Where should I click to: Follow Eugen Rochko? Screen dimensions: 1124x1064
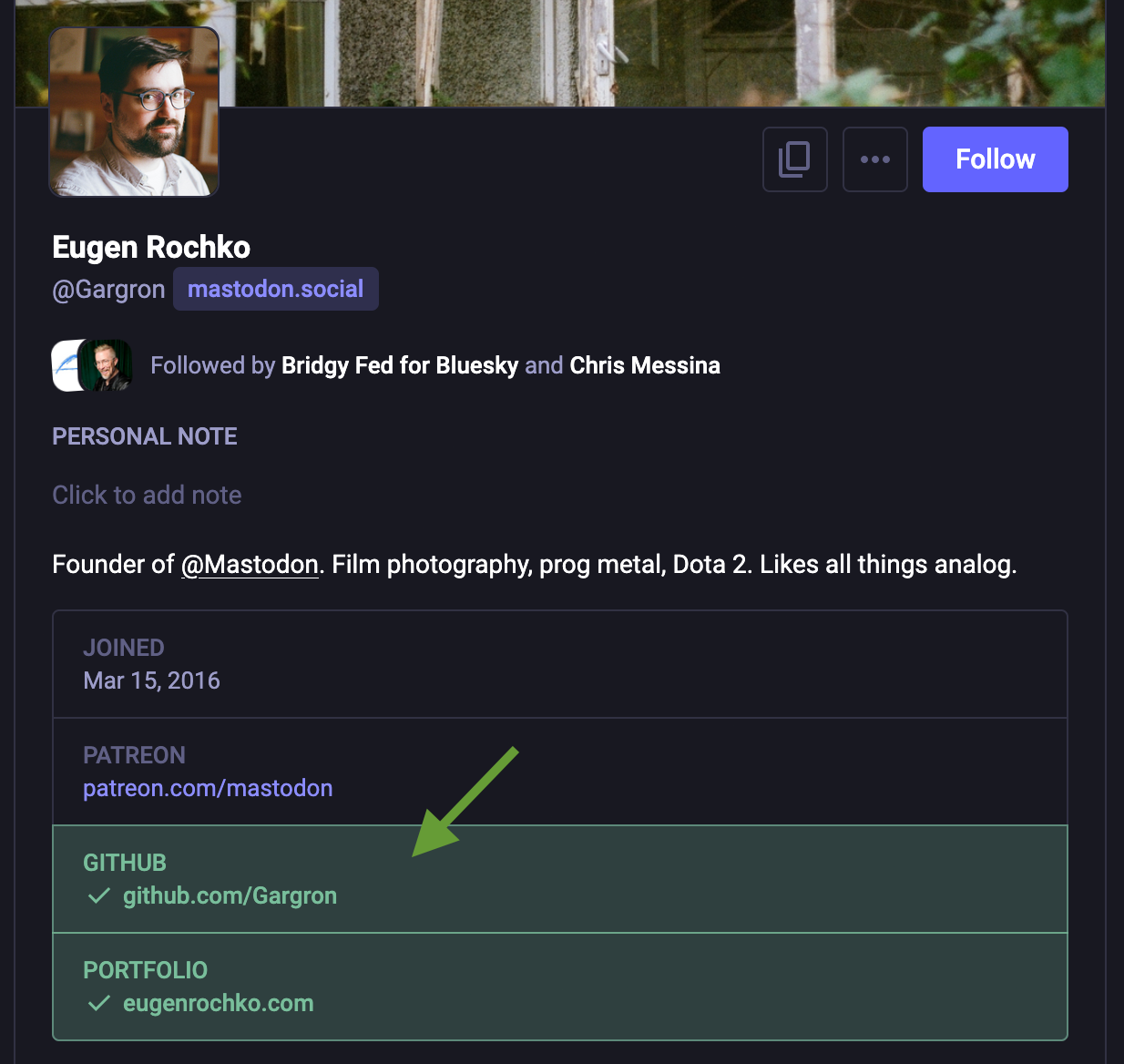point(996,159)
